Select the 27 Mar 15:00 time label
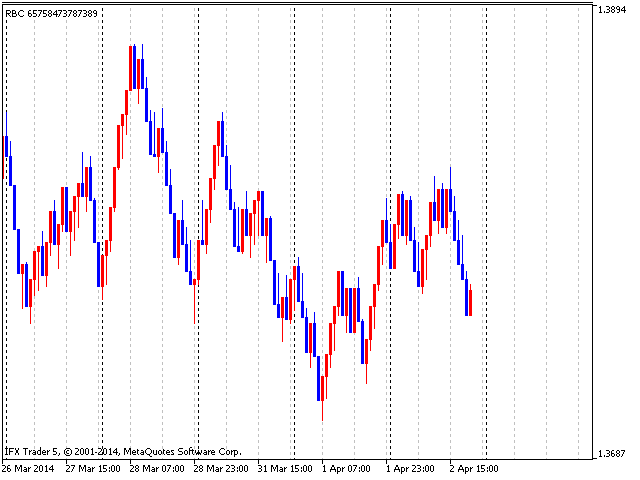 (x=93, y=468)
